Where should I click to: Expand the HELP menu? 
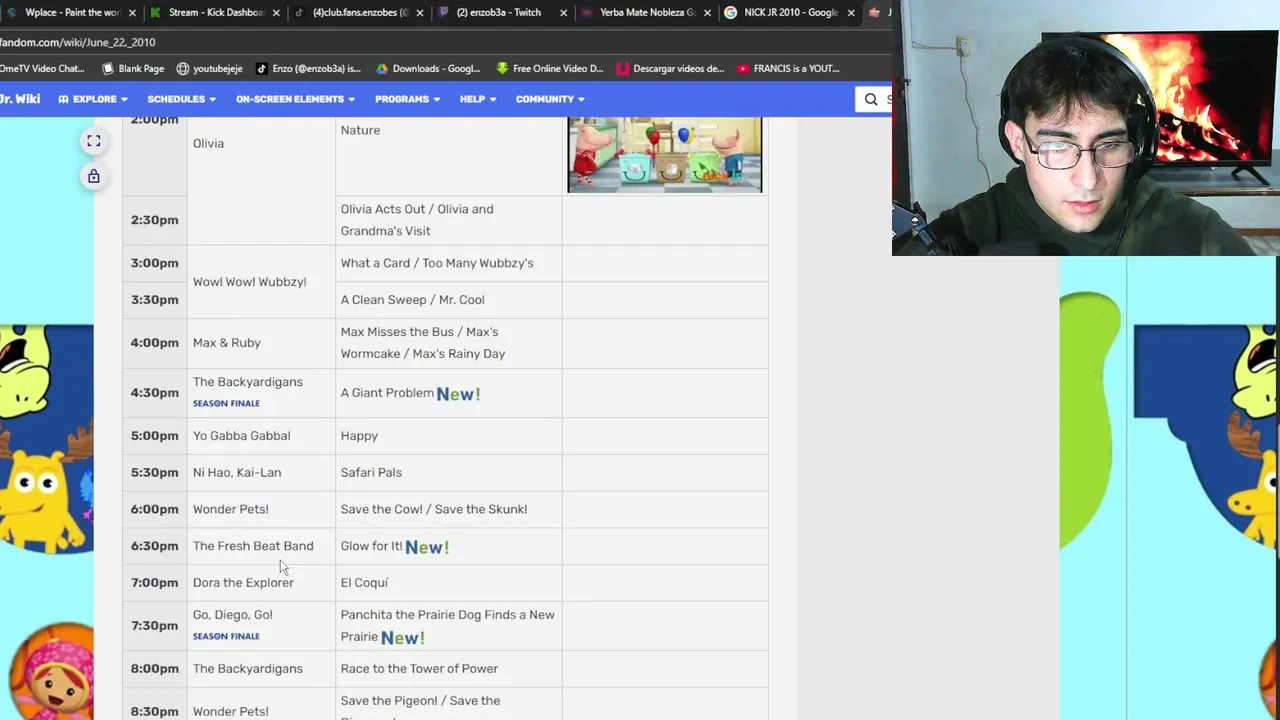pyautogui.click(x=478, y=99)
